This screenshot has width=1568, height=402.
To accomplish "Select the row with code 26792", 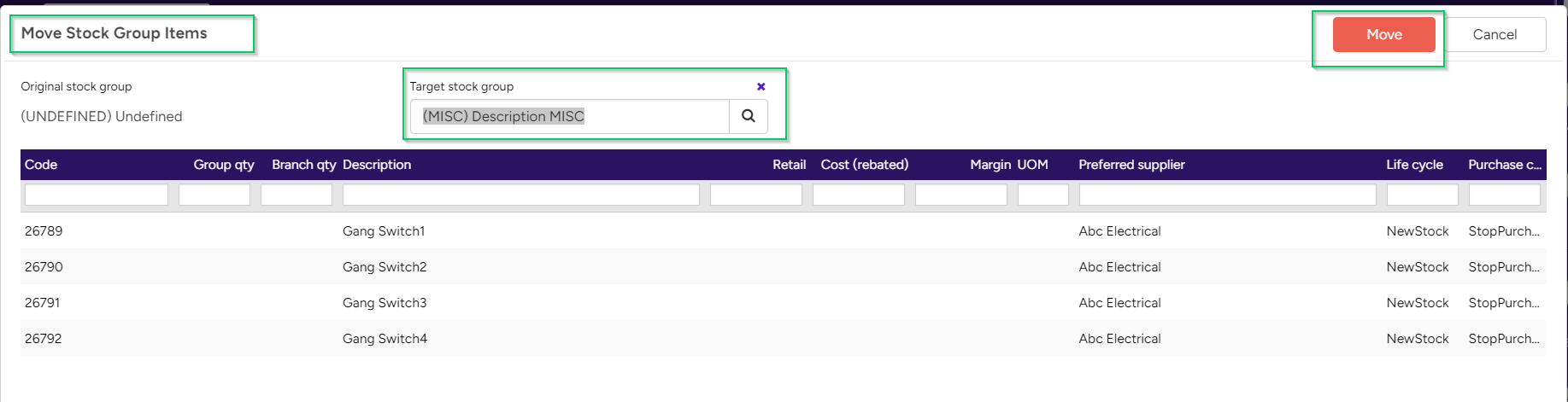I will pos(784,339).
